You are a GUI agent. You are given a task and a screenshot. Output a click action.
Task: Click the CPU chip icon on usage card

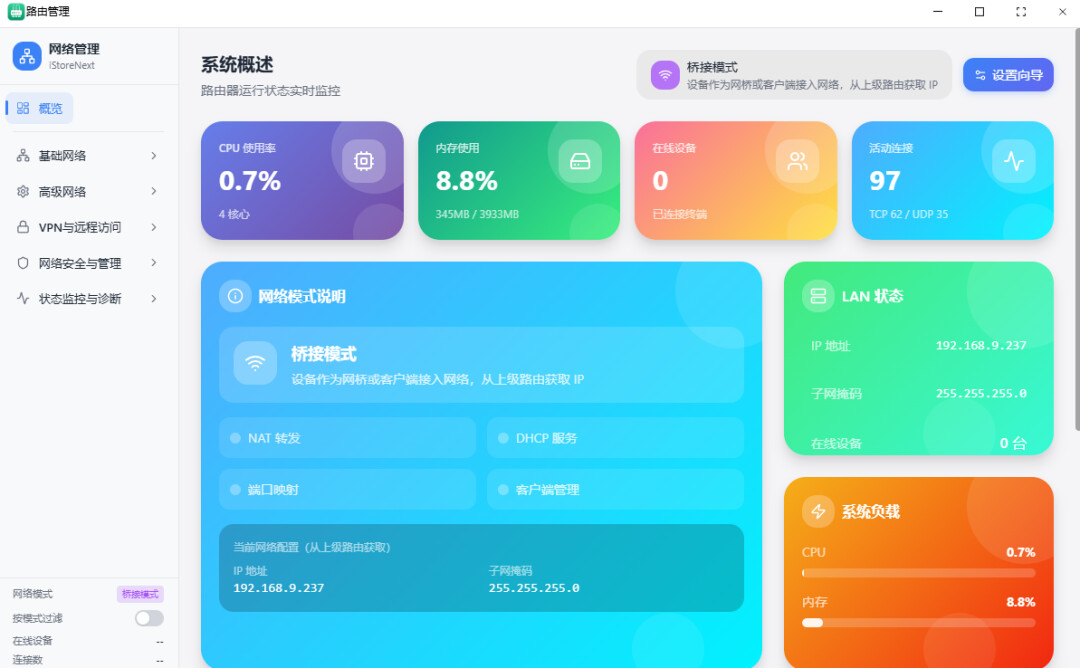[x=363, y=161]
